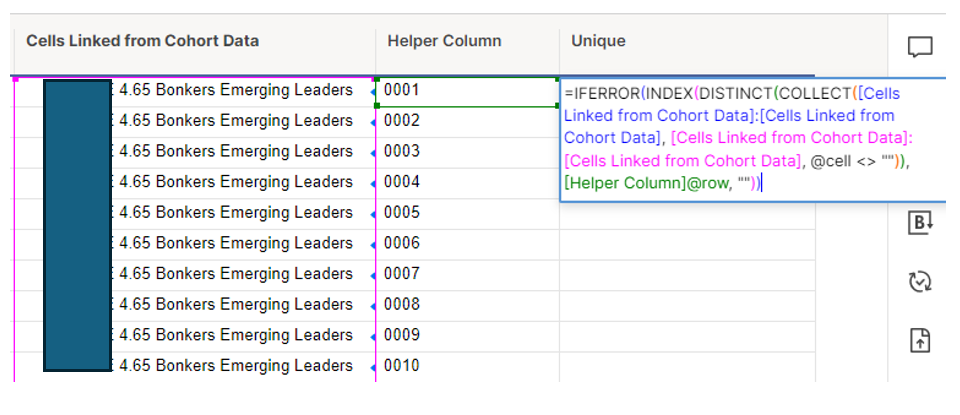Select Helper Column cell 0004
The height and width of the screenshot is (415, 960).
click(467, 183)
